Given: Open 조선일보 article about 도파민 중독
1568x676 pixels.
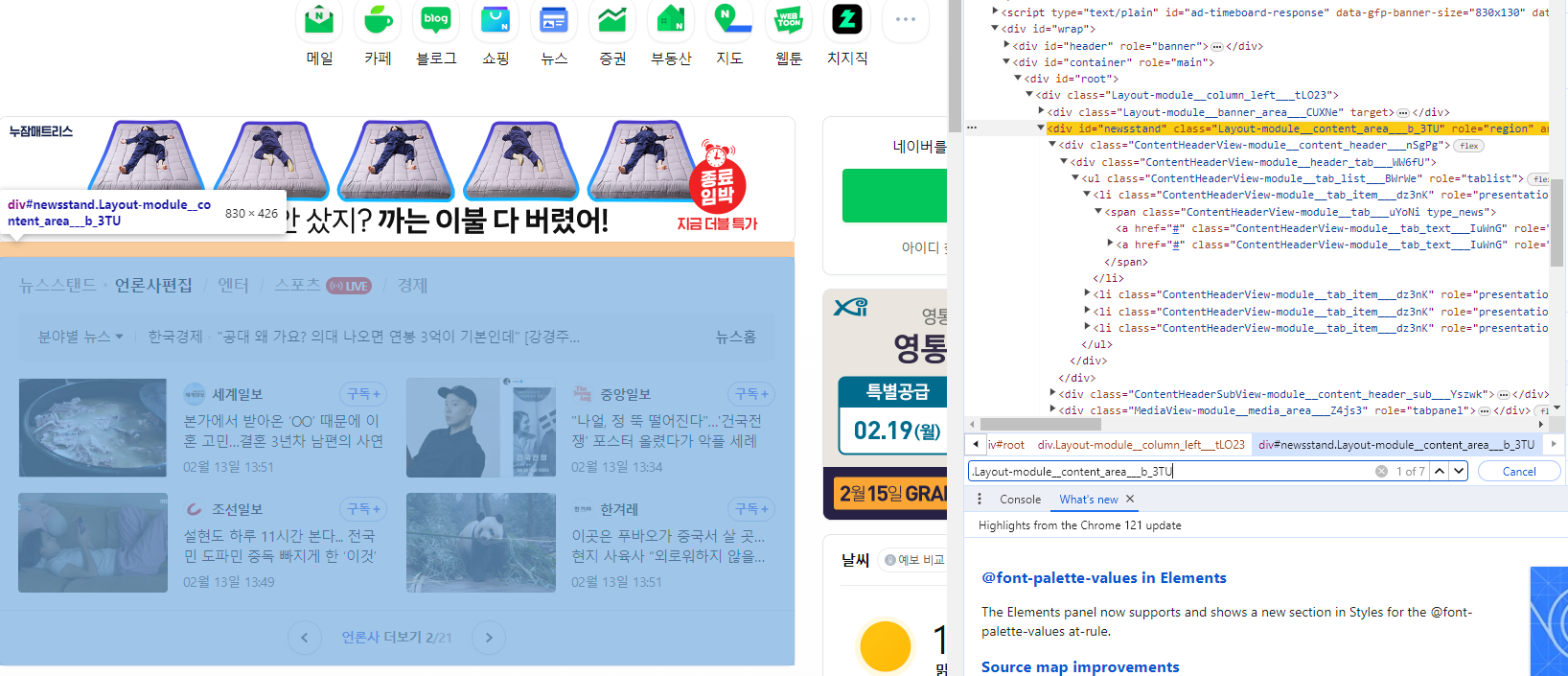Looking at the screenshot, I should pos(280,546).
